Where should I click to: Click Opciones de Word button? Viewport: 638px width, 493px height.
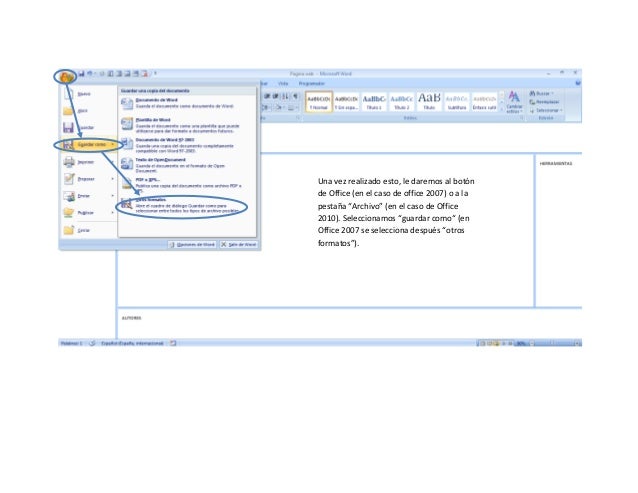192,244
